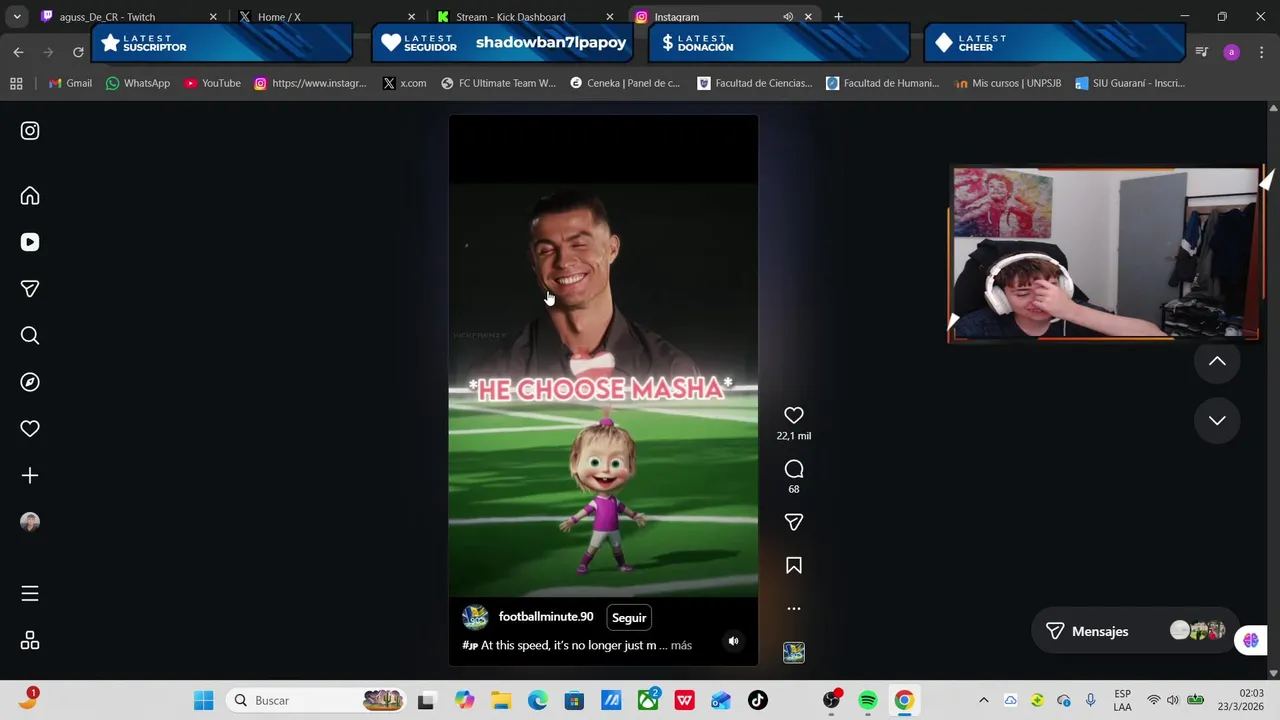Open the x.com bookmark
The width and height of the screenshot is (1280, 720).
[x=404, y=83]
